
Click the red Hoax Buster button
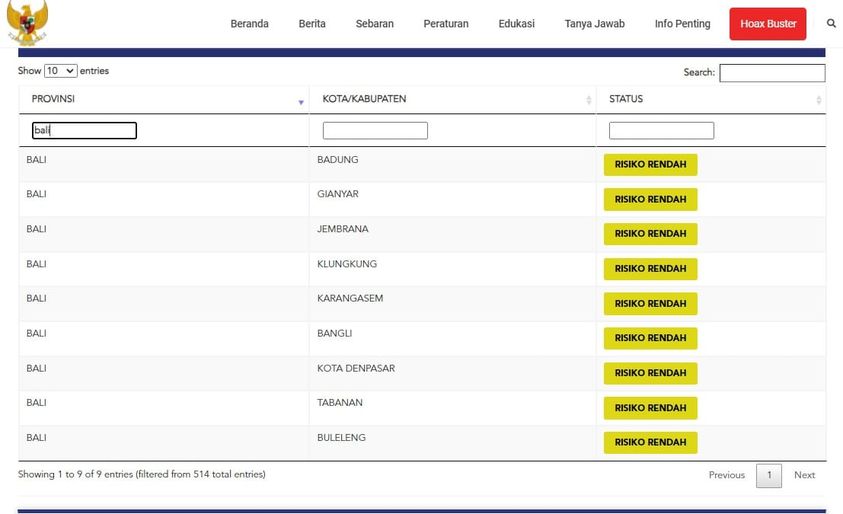tap(768, 24)
